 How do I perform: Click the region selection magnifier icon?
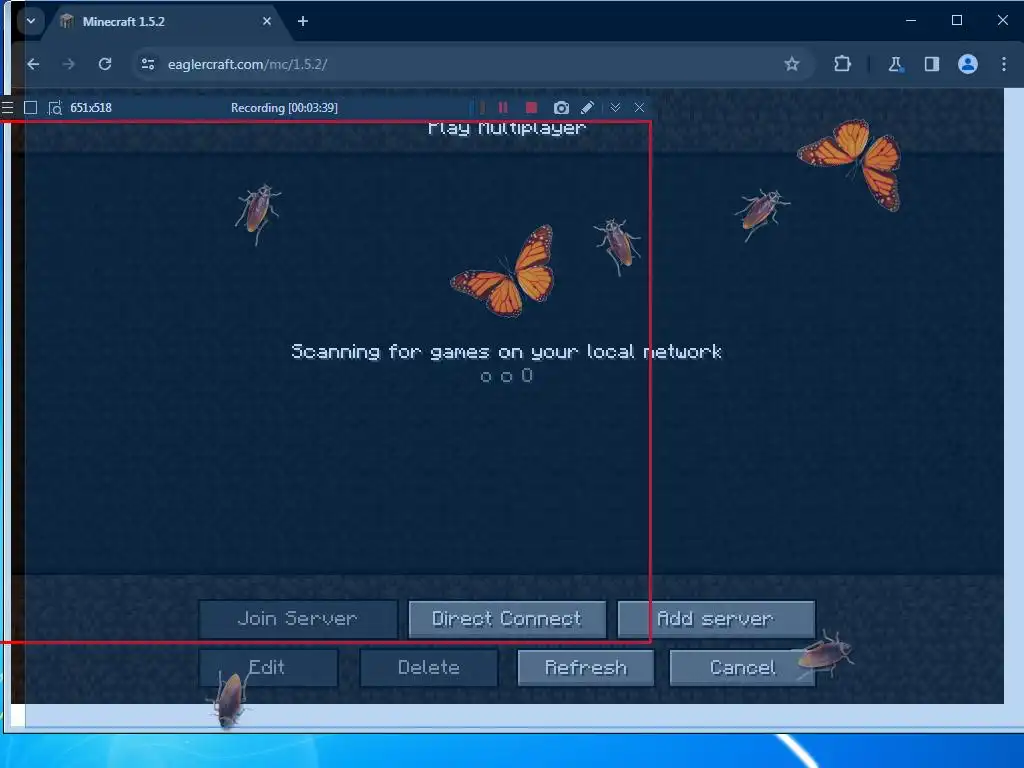pos(55,108)
